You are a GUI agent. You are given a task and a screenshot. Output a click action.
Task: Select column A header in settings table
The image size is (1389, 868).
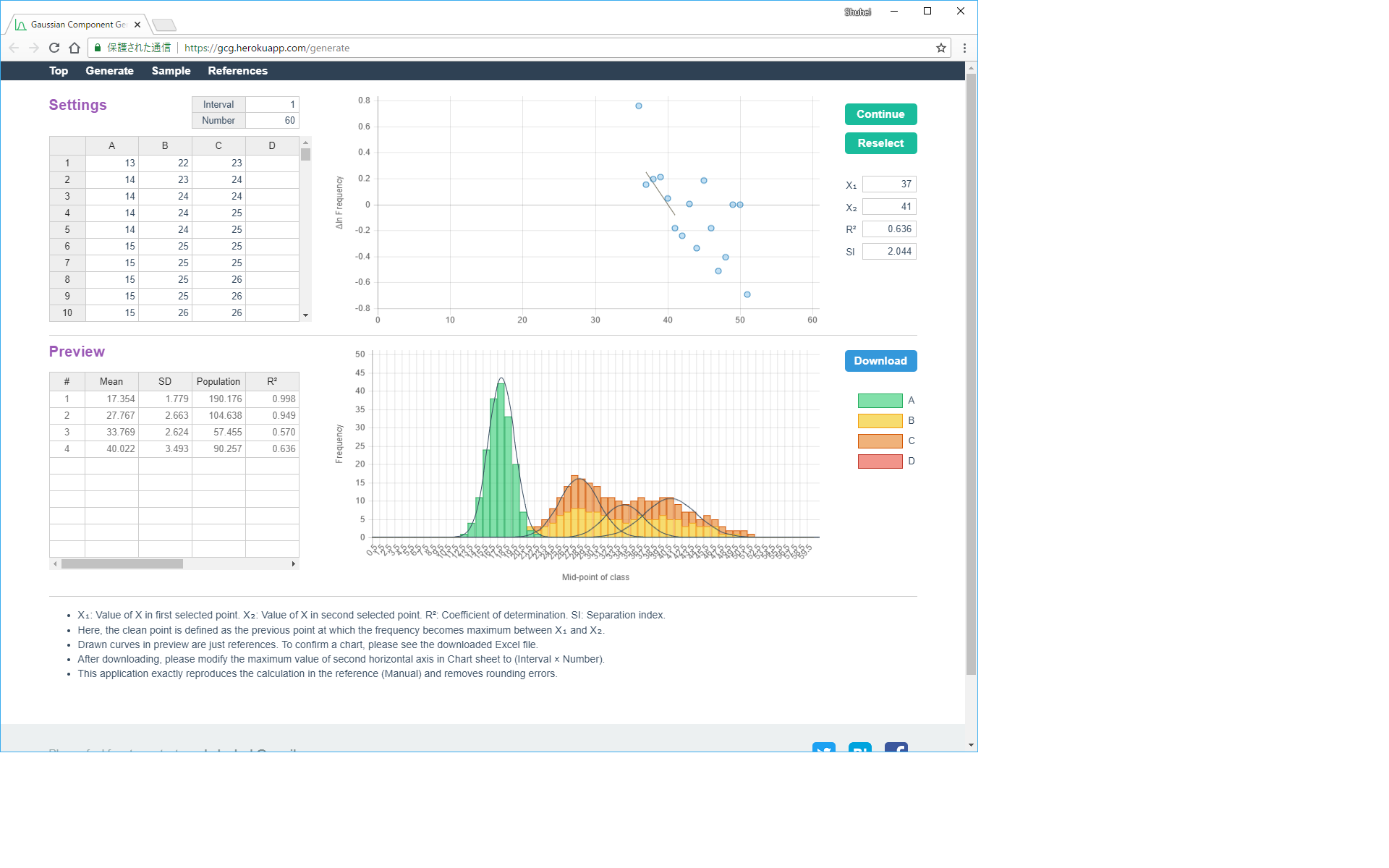pyautogui.click(x=111, y=145)
